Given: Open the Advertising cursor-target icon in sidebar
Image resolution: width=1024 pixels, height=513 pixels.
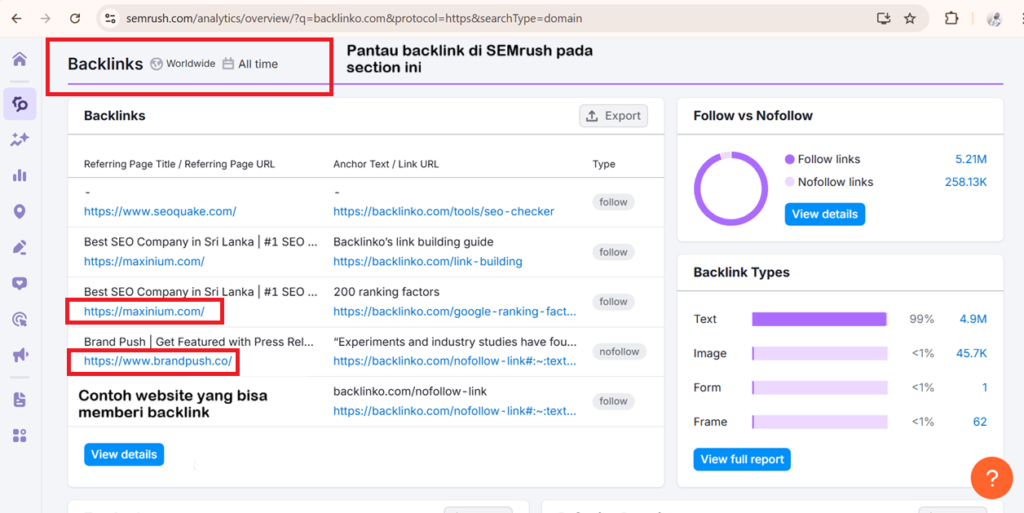Looking at the screenshot, I should coord(20,319).
